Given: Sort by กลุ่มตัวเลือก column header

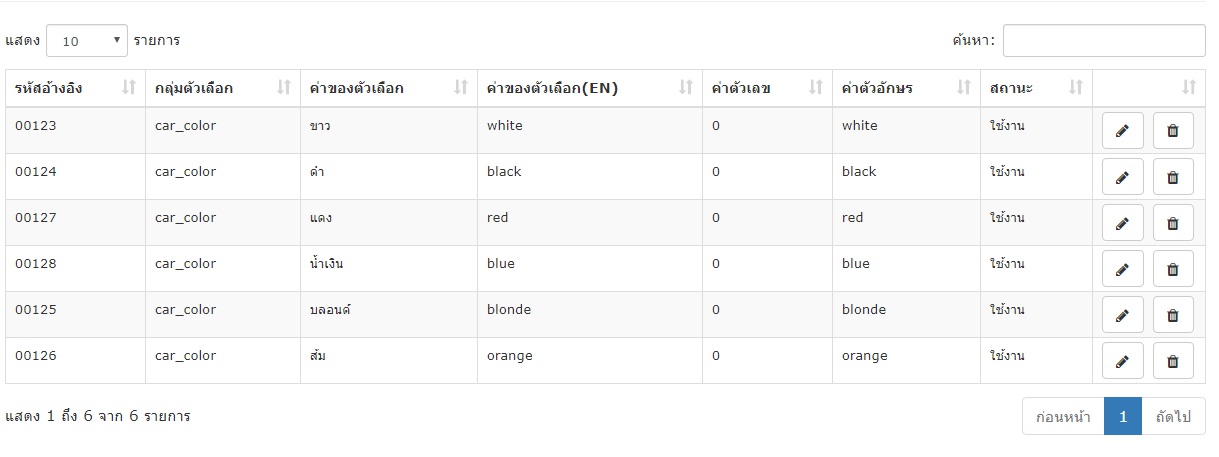Looking at the screenshot, I should 223,88.
